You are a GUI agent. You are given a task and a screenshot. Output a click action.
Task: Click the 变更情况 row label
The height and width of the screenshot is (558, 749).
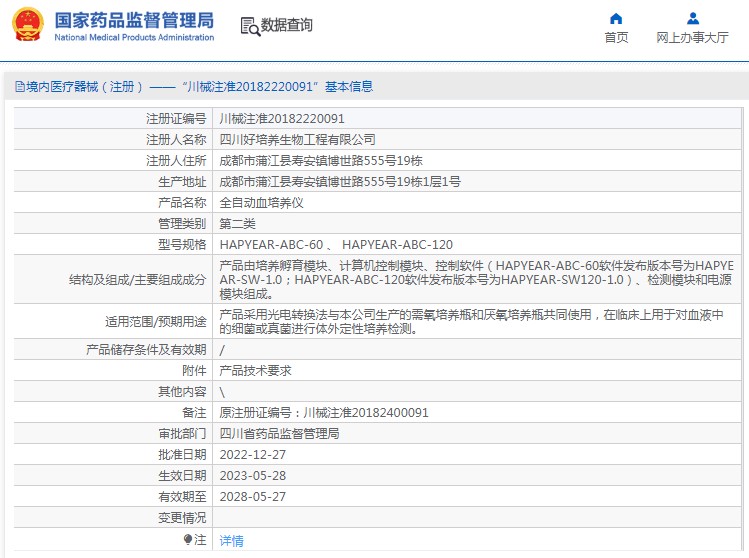[x=182, y=518]
